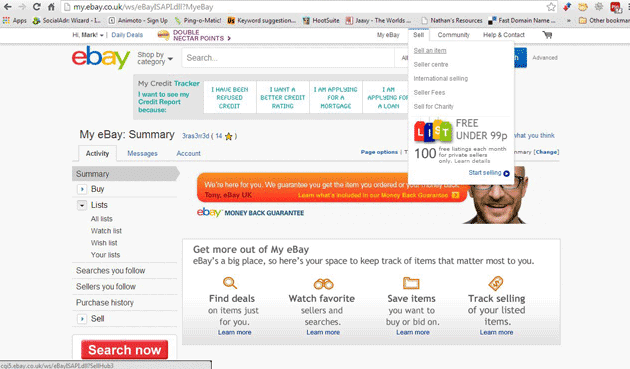630x369 pixels.
Task: Expand the Buy section in the sidebar
Action: click(x=82, y=189)
